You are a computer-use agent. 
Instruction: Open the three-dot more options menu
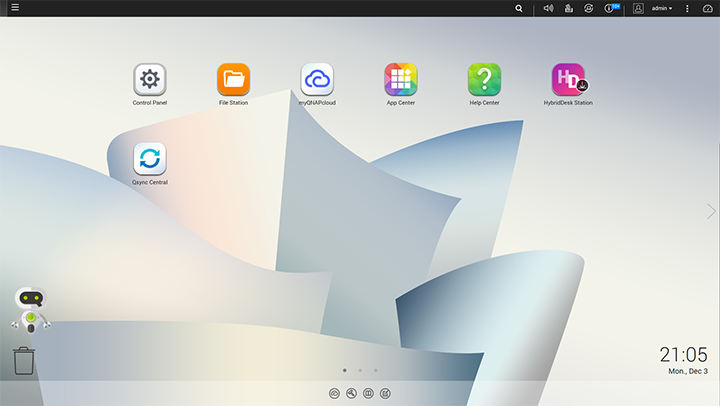click(687, 8)
